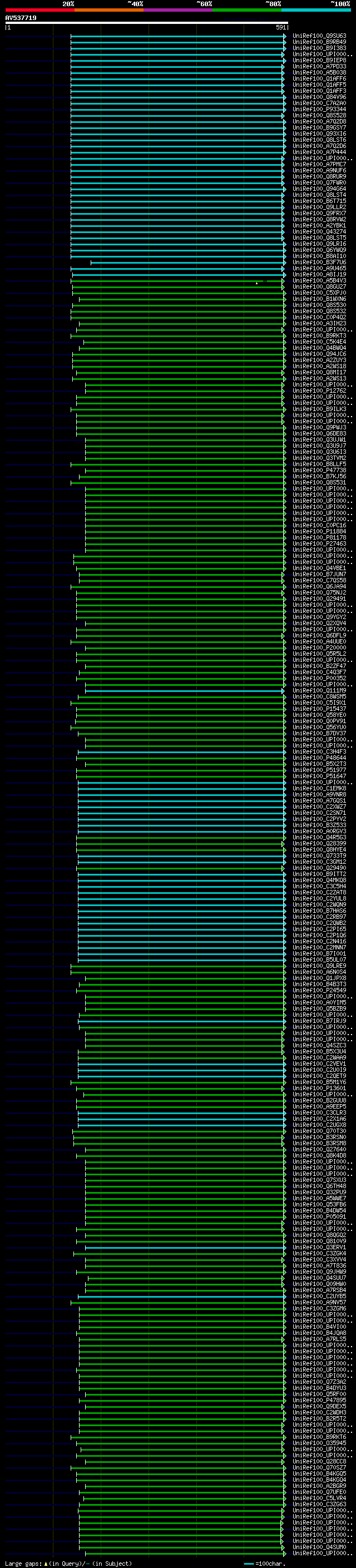Open hit UniRef100_B9IEP8
Viewport: 356px width, 1568px height.
pyautogui.click(x=319, y=60)
